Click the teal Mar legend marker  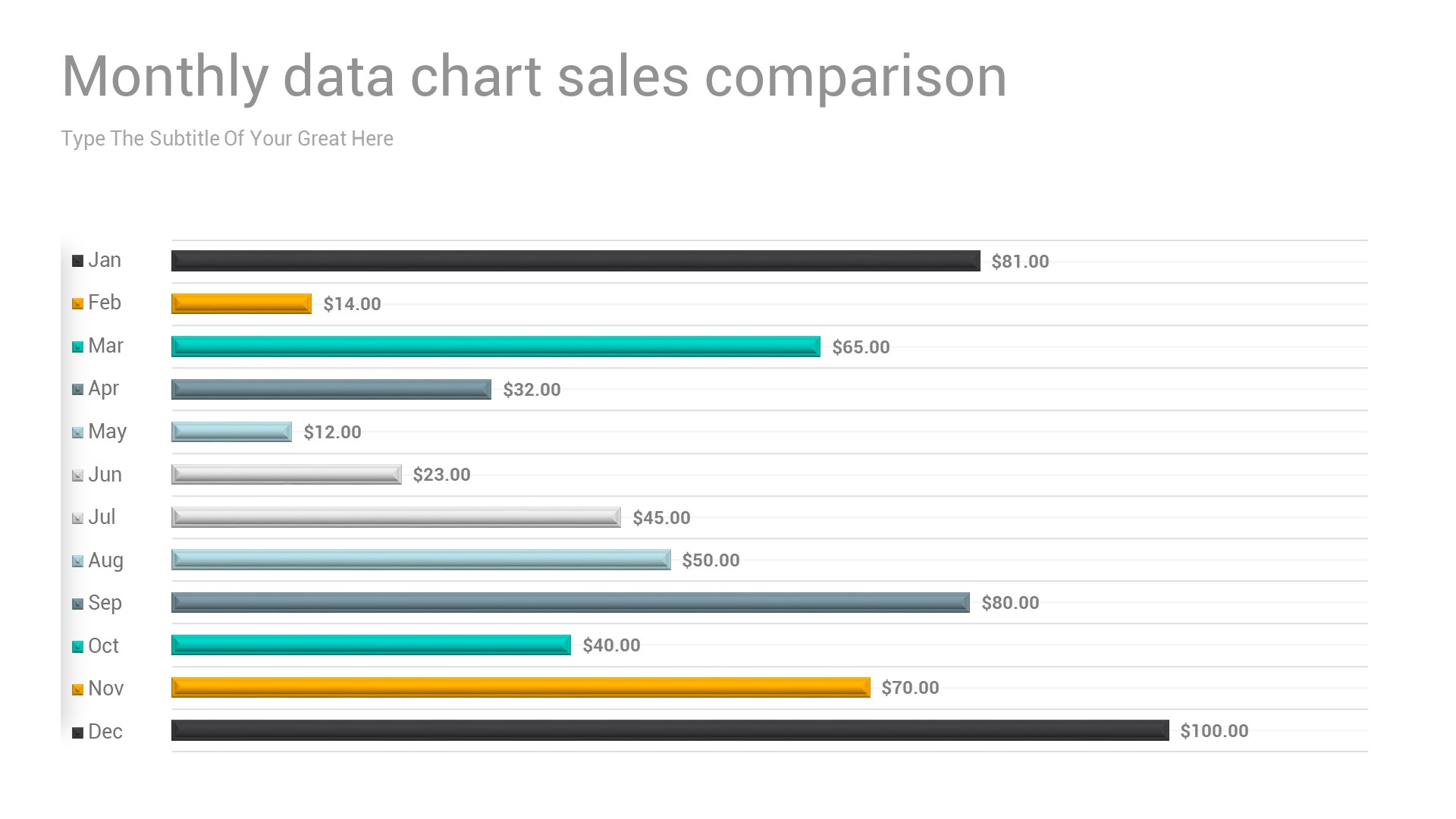point(77,347)
